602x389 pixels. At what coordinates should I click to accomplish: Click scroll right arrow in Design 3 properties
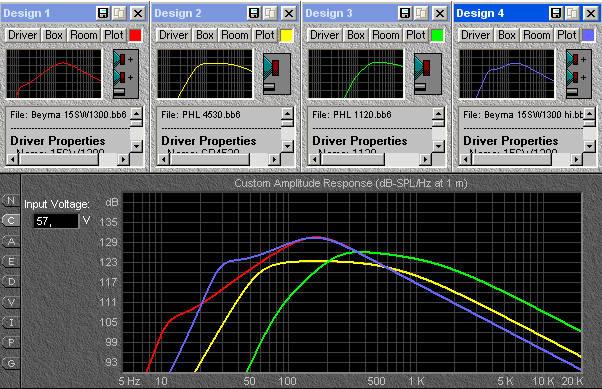pyautogui.click(x=425, y=159)
